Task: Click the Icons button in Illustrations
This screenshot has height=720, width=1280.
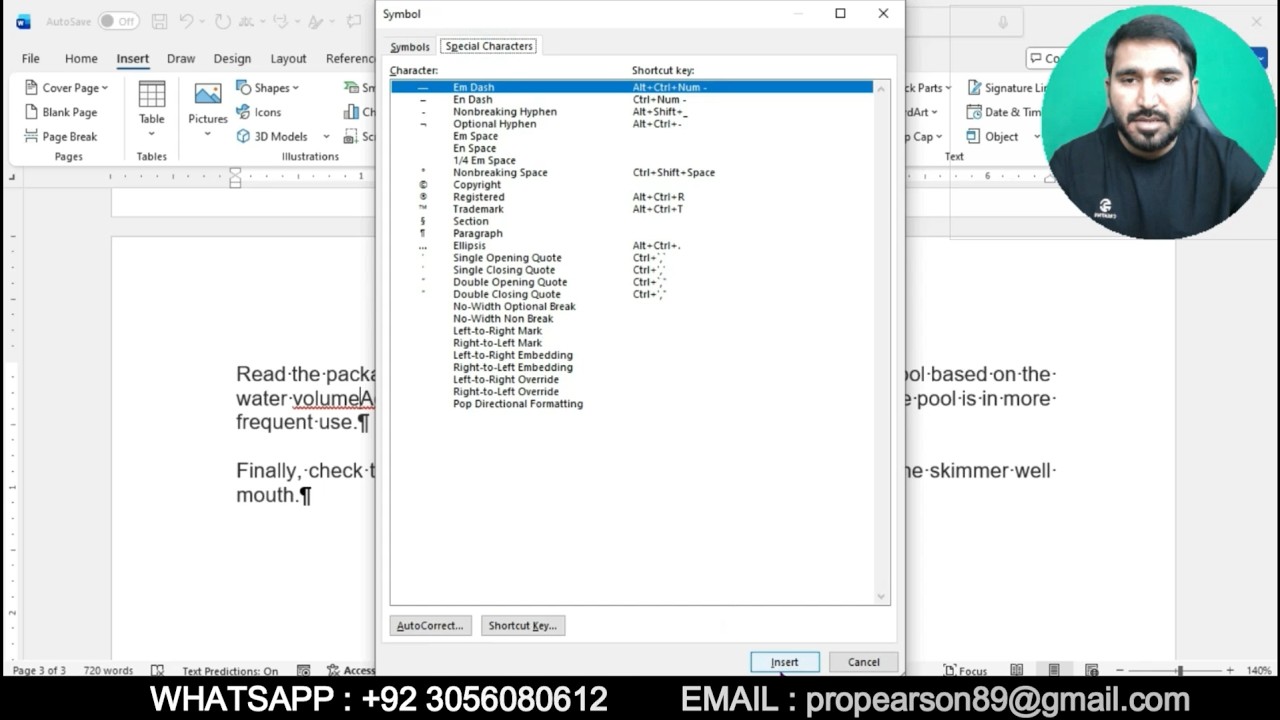Action: (x=259, y=112)
